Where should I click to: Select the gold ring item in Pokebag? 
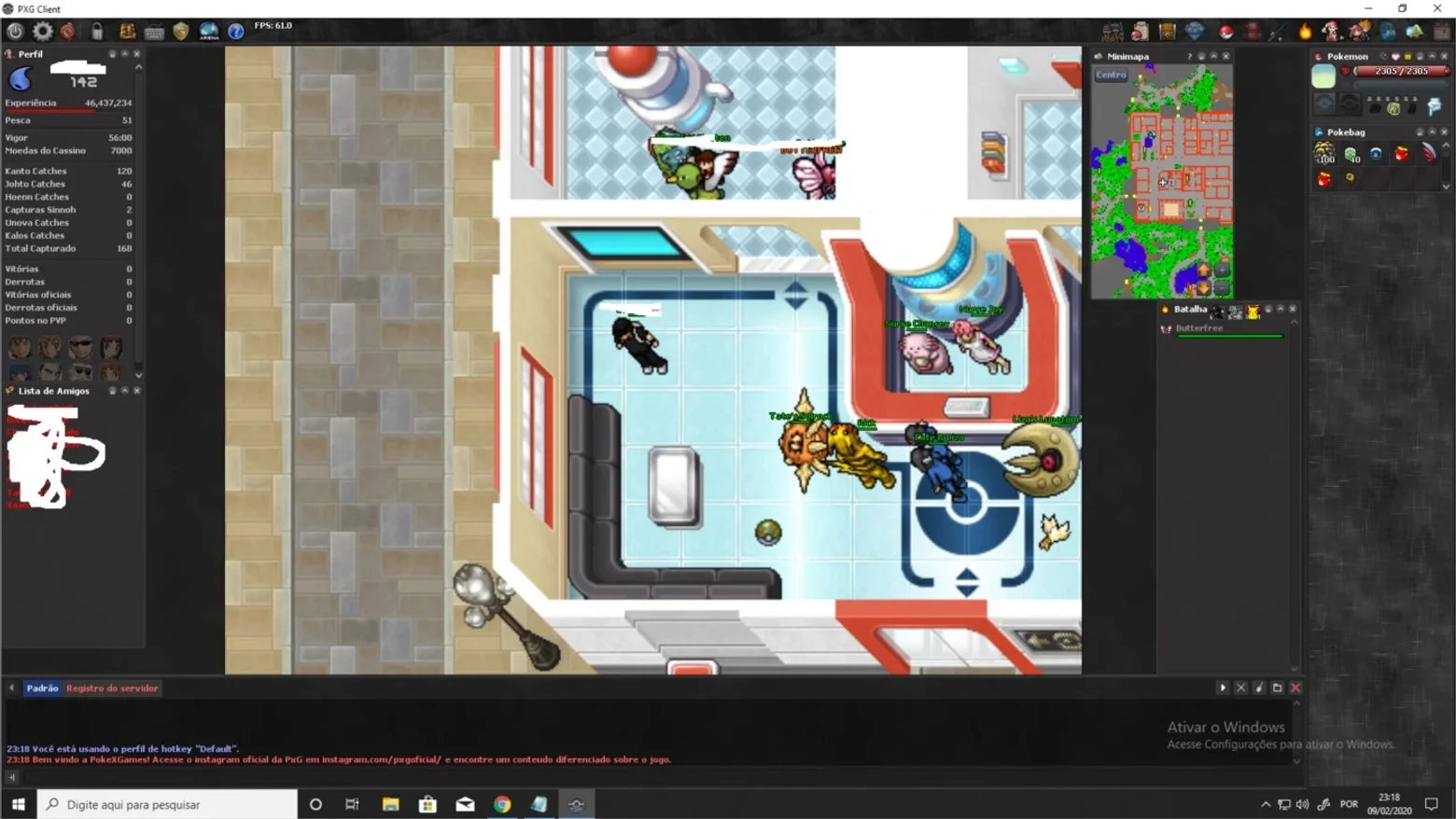pyautogui.click(x=1350, y=178)
